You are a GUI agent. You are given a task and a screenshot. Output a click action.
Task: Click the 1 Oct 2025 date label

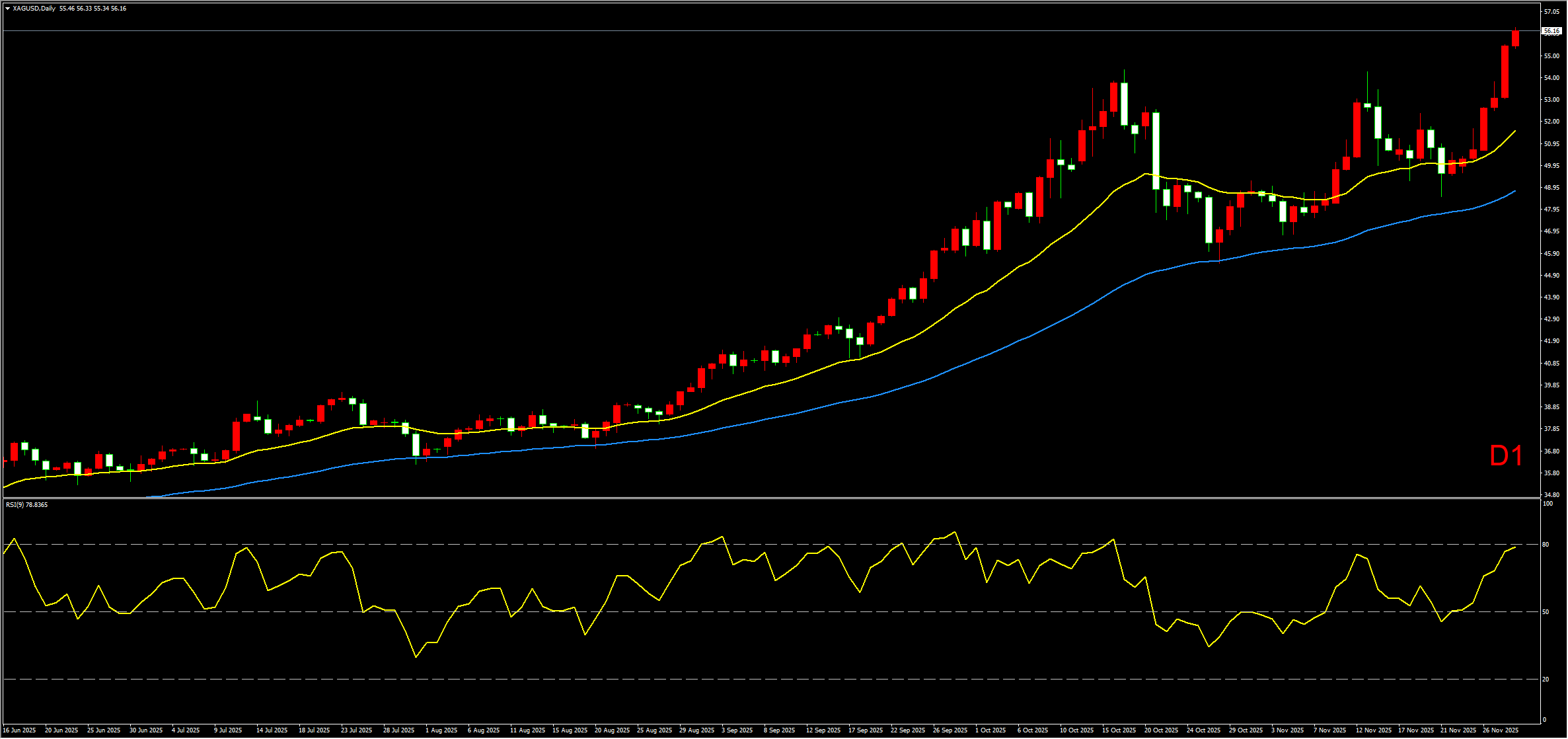click(990, 730)
